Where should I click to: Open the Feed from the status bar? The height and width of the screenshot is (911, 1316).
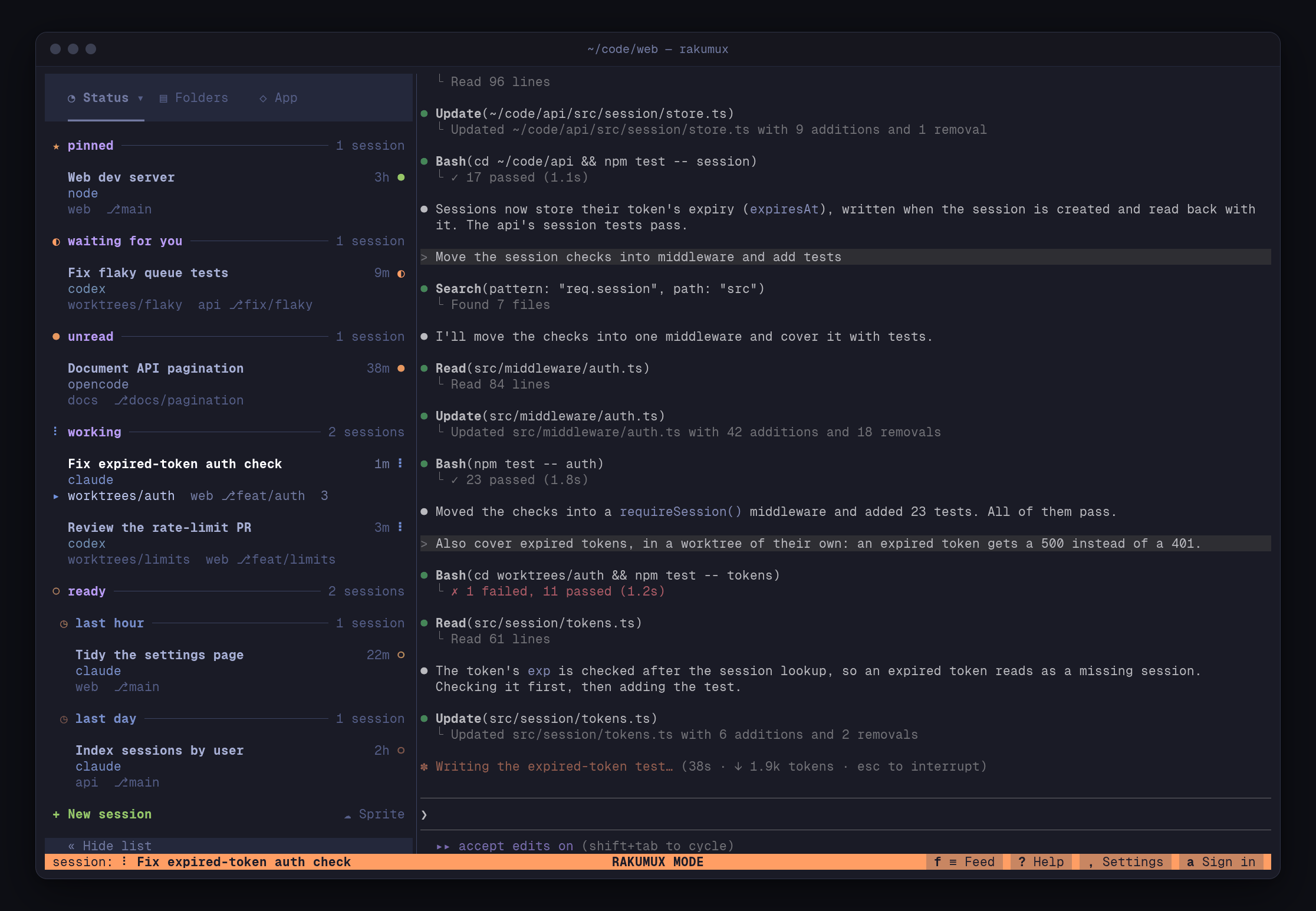[x=964, y=862]
